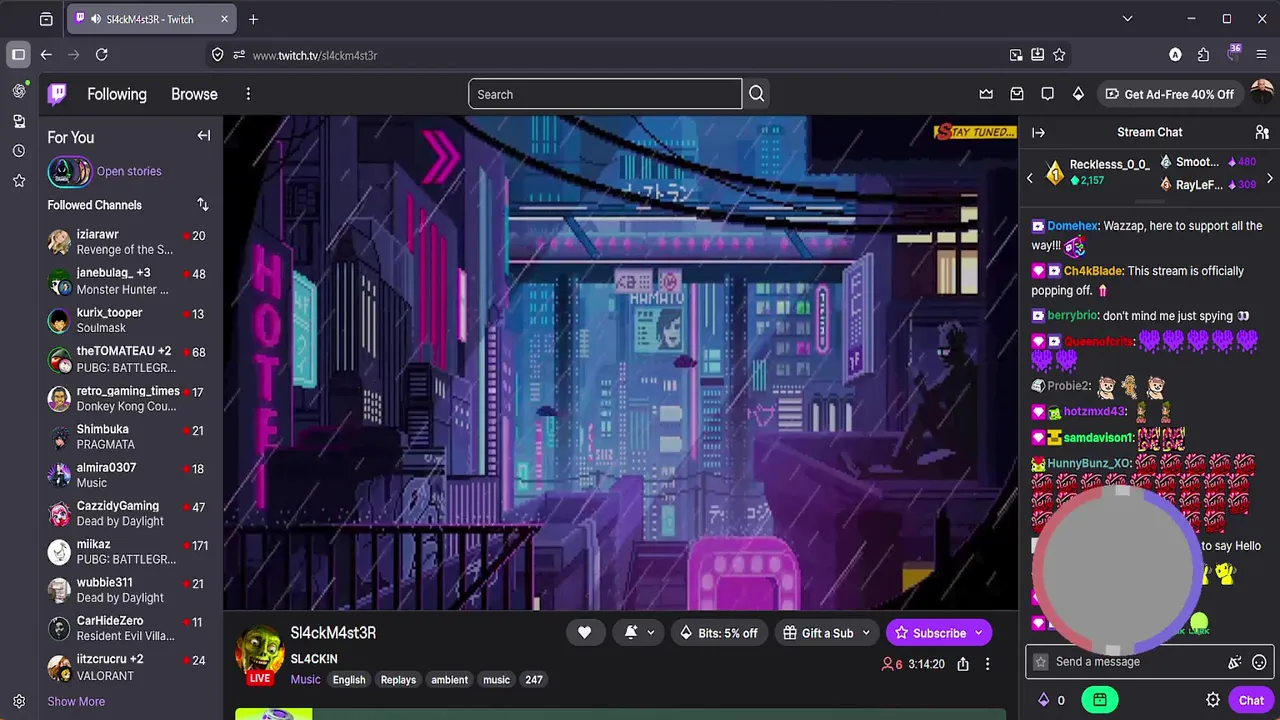Share the stream via share icon
Screen dimensions: 1280x720
click(963, 664)
